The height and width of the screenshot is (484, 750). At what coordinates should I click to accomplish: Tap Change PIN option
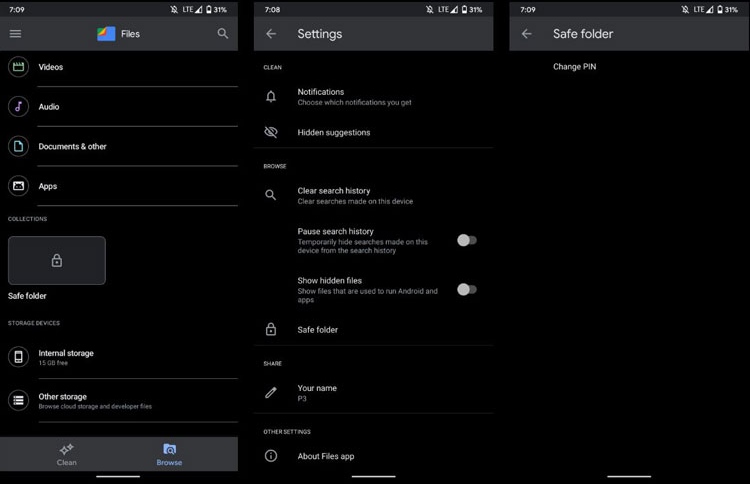pos(575,67)
